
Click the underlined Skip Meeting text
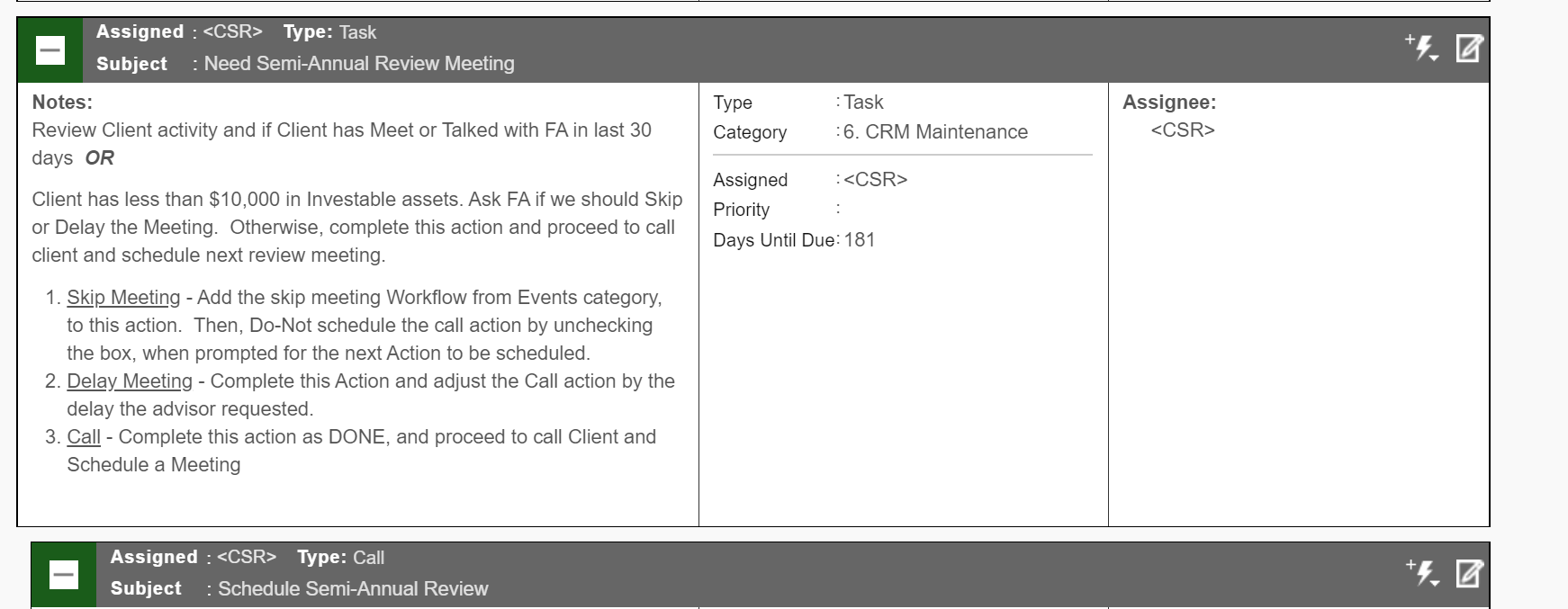tap(123, 298)
